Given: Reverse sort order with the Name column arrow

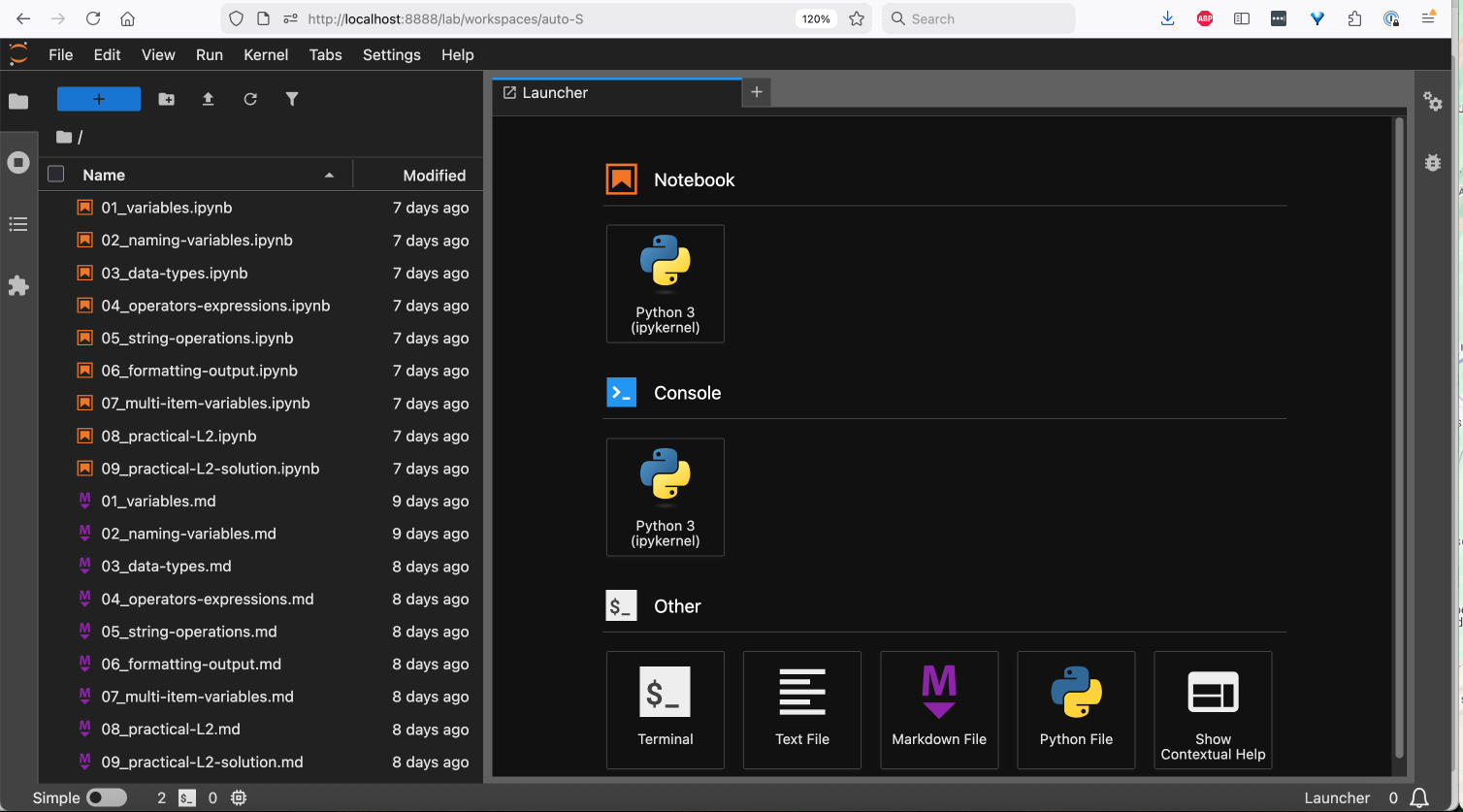Looking at the screenshot, I should point(330,175).
